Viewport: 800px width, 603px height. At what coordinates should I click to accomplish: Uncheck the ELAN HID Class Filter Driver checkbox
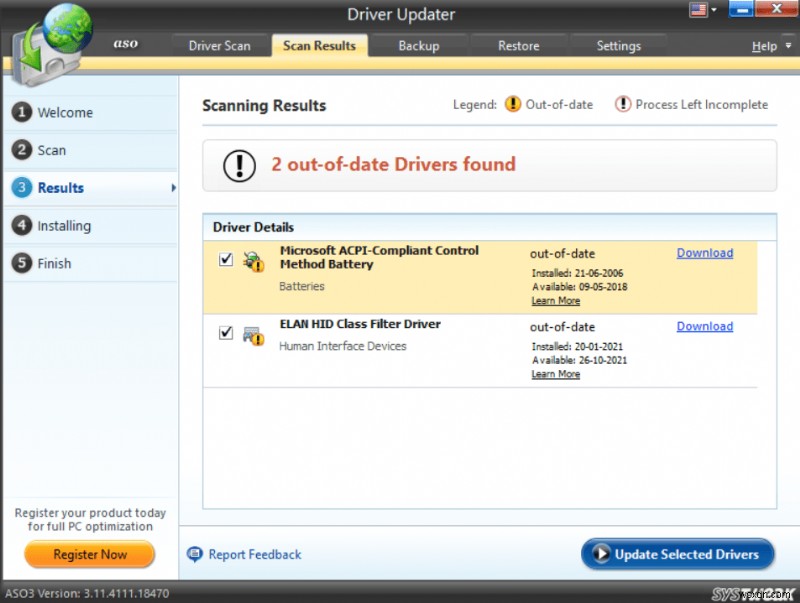[226, 333]
